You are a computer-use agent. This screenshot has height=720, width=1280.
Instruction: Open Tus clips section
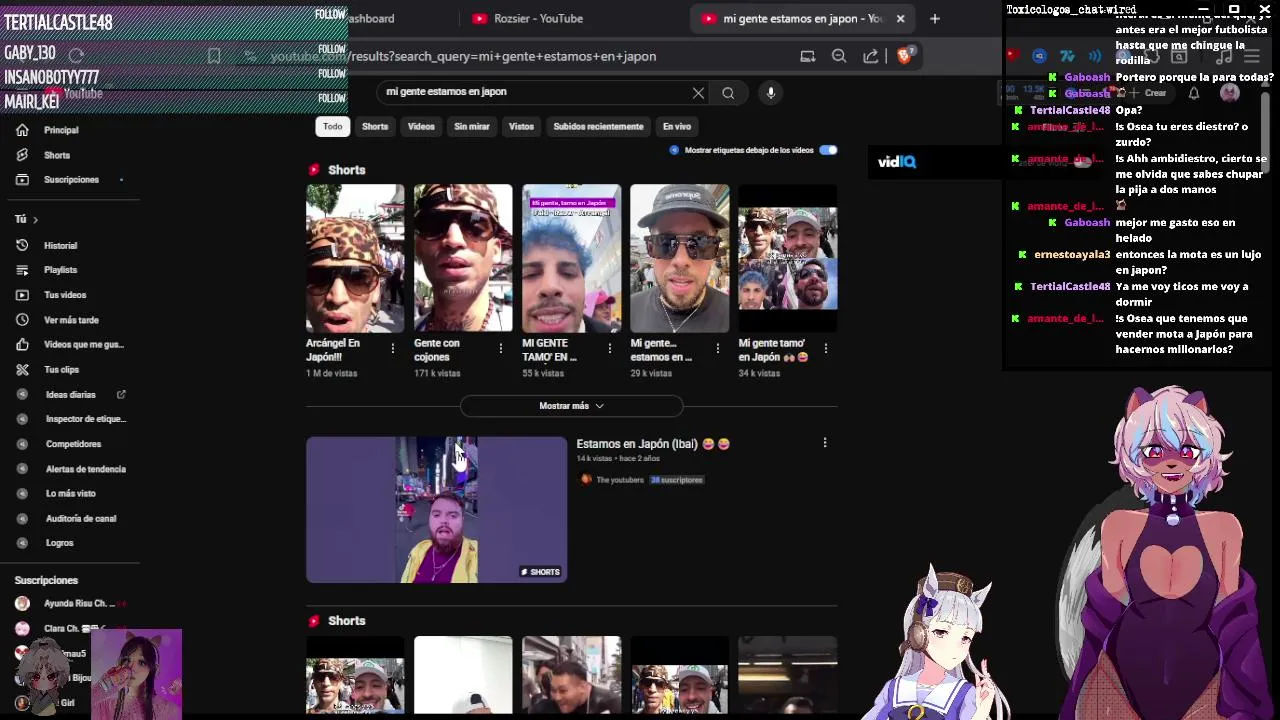(x=61, y=370)
